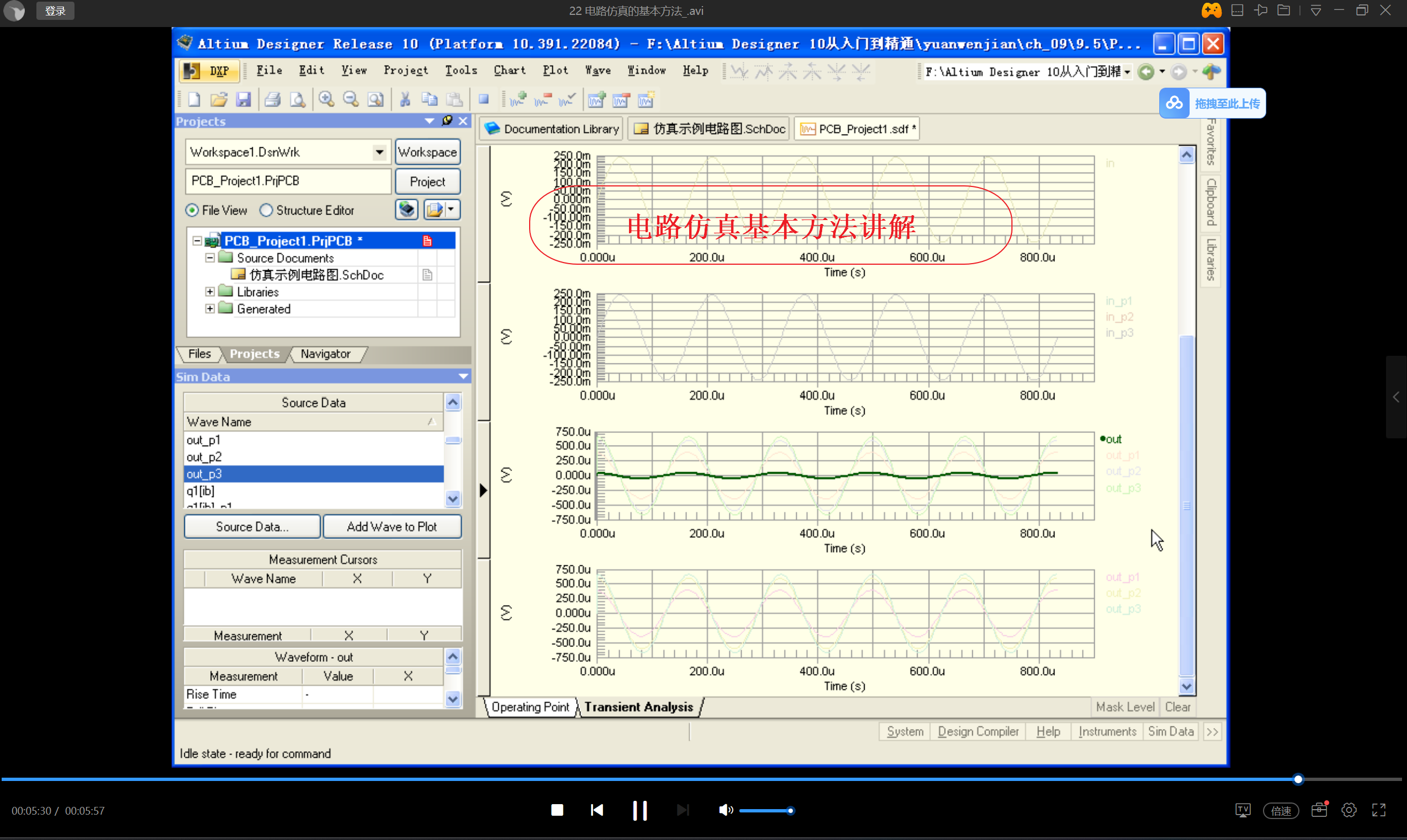
Task: Toggle player always-on-top pin icon
Action: coord(1260,10)
